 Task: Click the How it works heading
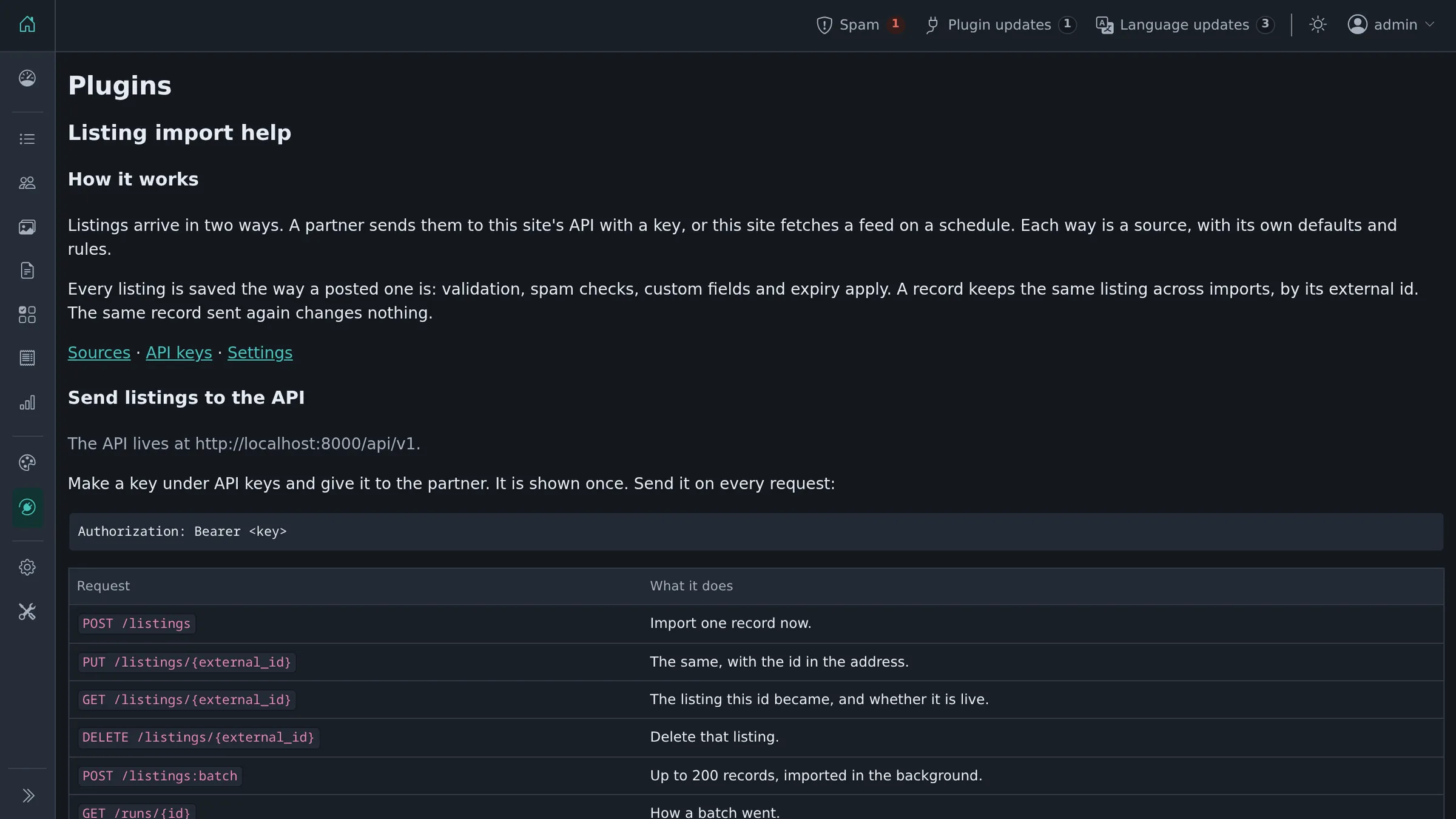click(x=133, y=180)
